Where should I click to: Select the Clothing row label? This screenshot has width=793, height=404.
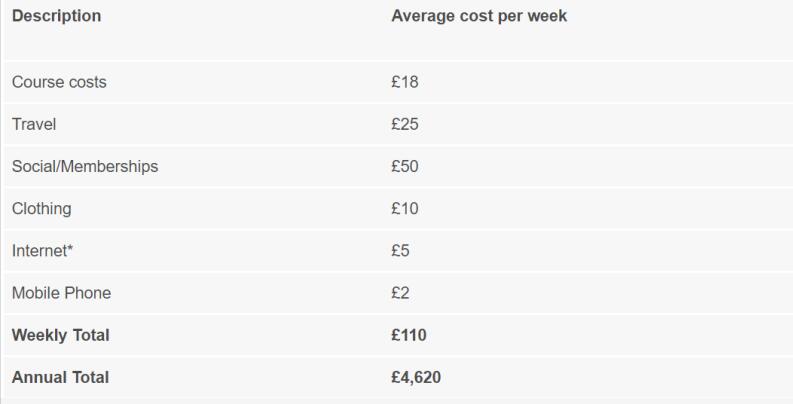point(41,209)
